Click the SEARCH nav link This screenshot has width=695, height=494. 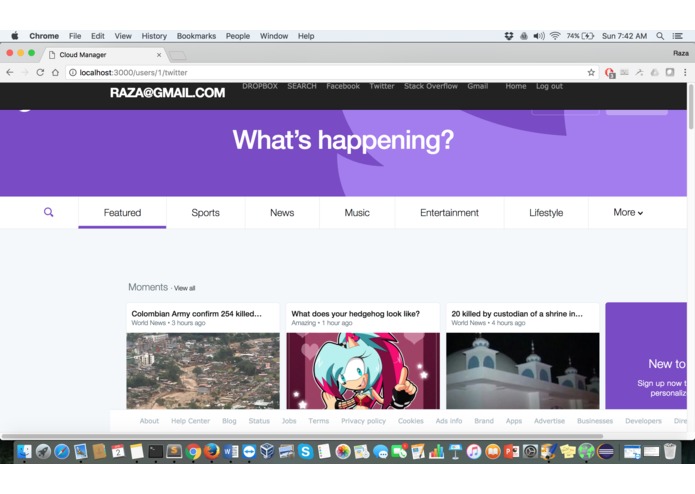(302, 86)
